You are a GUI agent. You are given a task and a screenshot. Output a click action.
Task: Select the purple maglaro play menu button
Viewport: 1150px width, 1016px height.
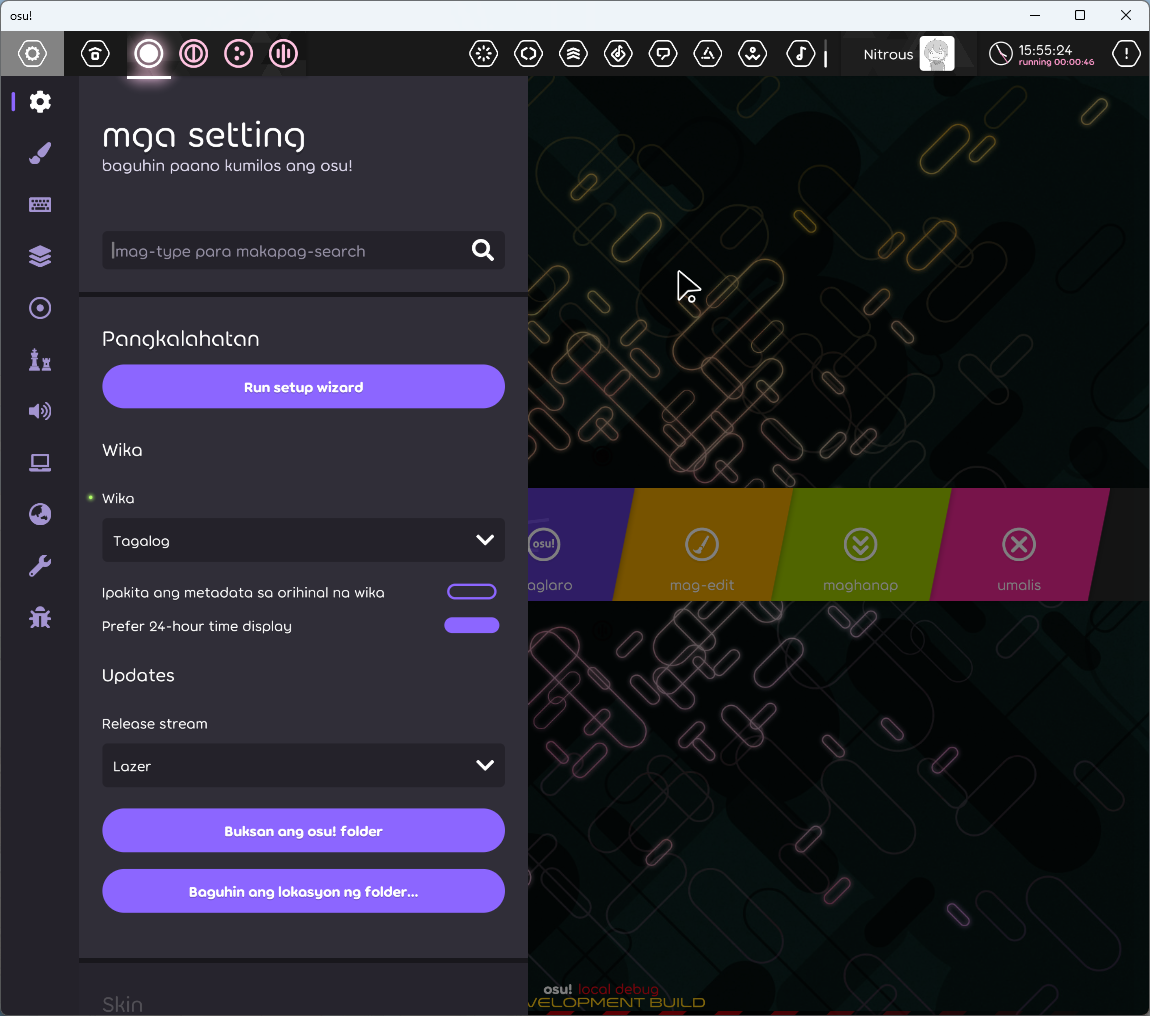(574, 545)
